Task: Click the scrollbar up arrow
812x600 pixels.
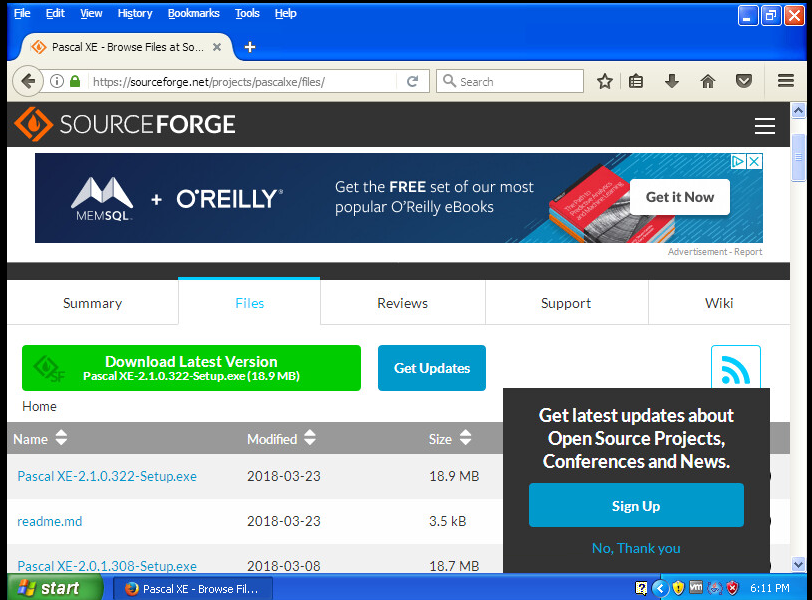Action: point(798,110)
